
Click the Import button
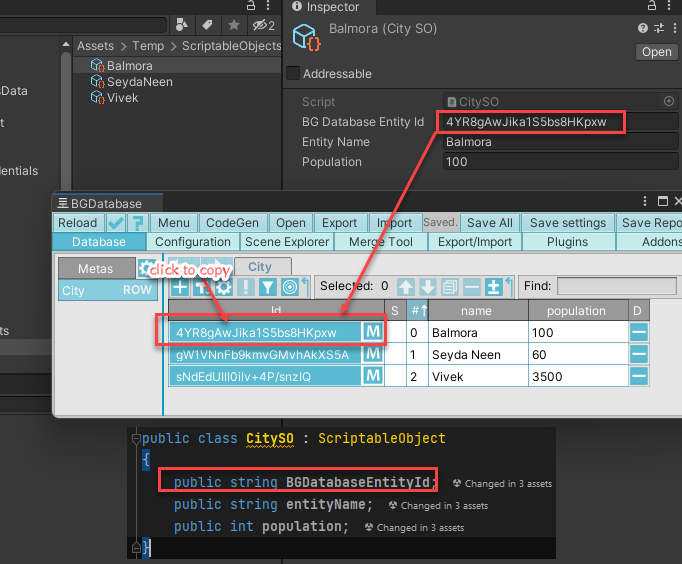coord(394,223)
